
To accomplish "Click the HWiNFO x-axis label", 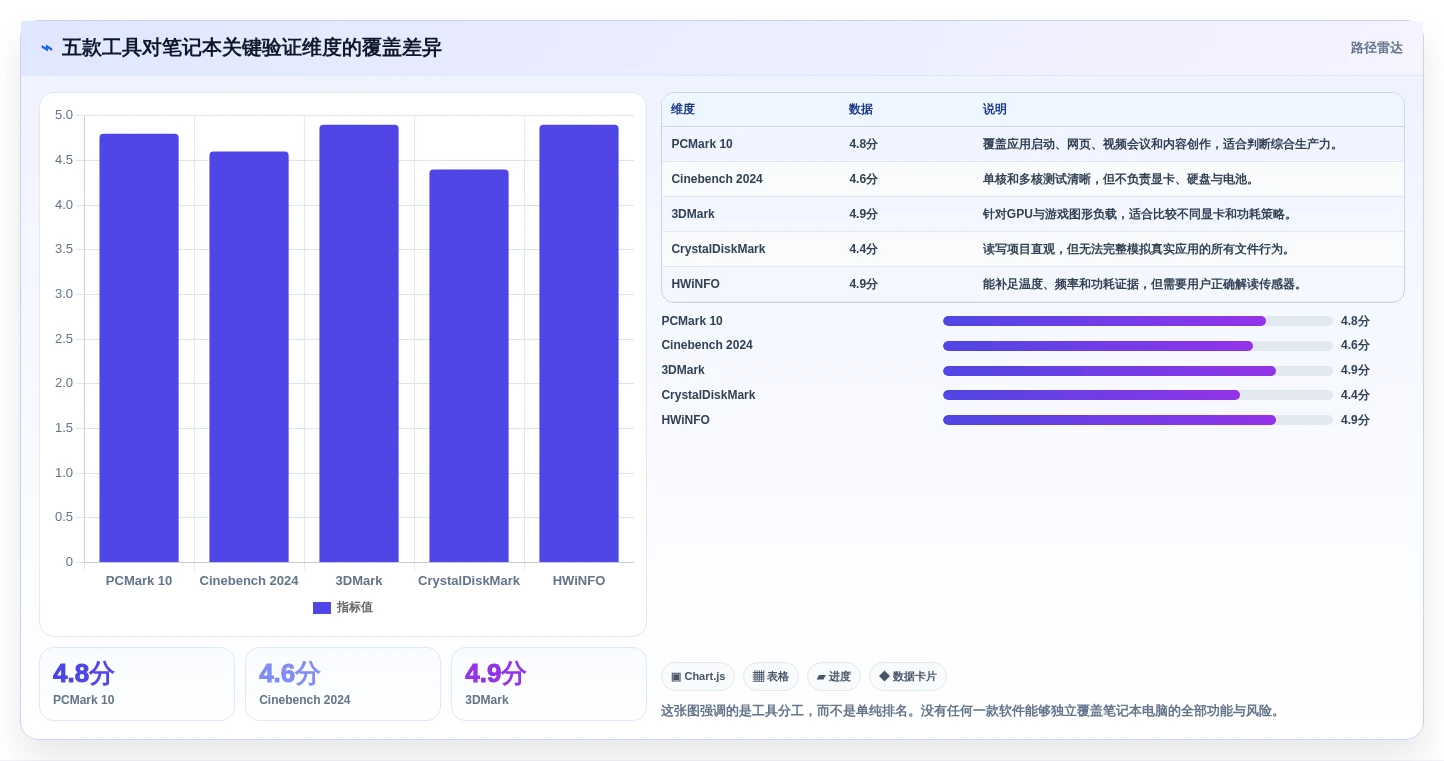I will [579, 581].
